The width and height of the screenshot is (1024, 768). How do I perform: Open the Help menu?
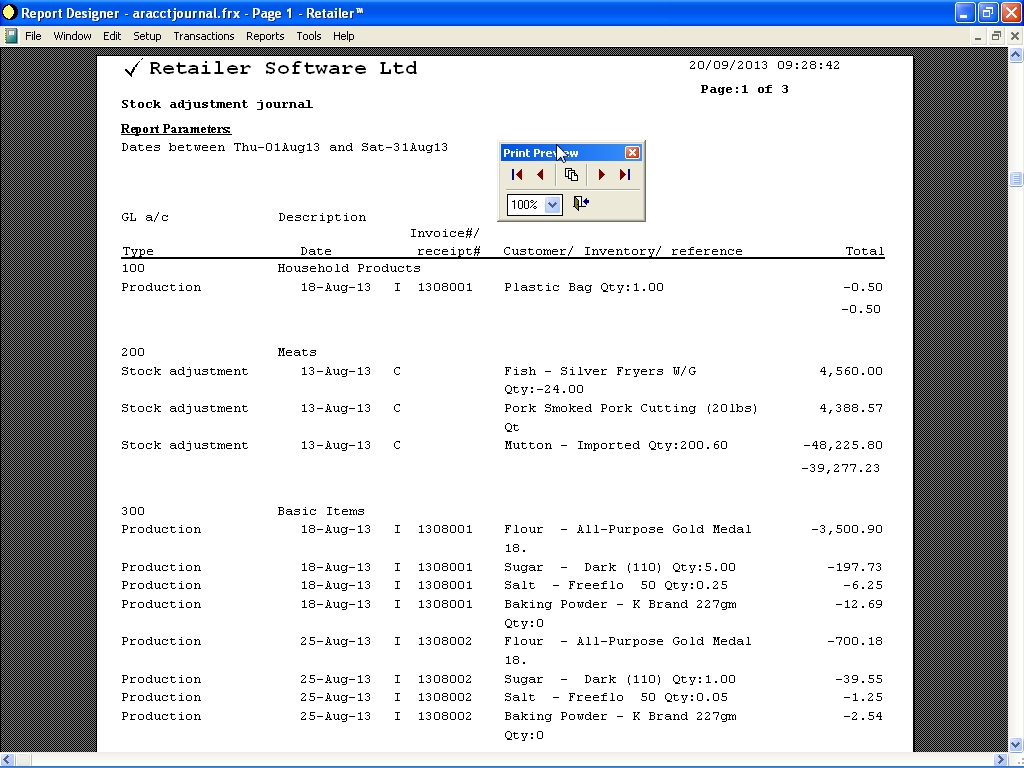pyautogui.click(x=344, y=36)
